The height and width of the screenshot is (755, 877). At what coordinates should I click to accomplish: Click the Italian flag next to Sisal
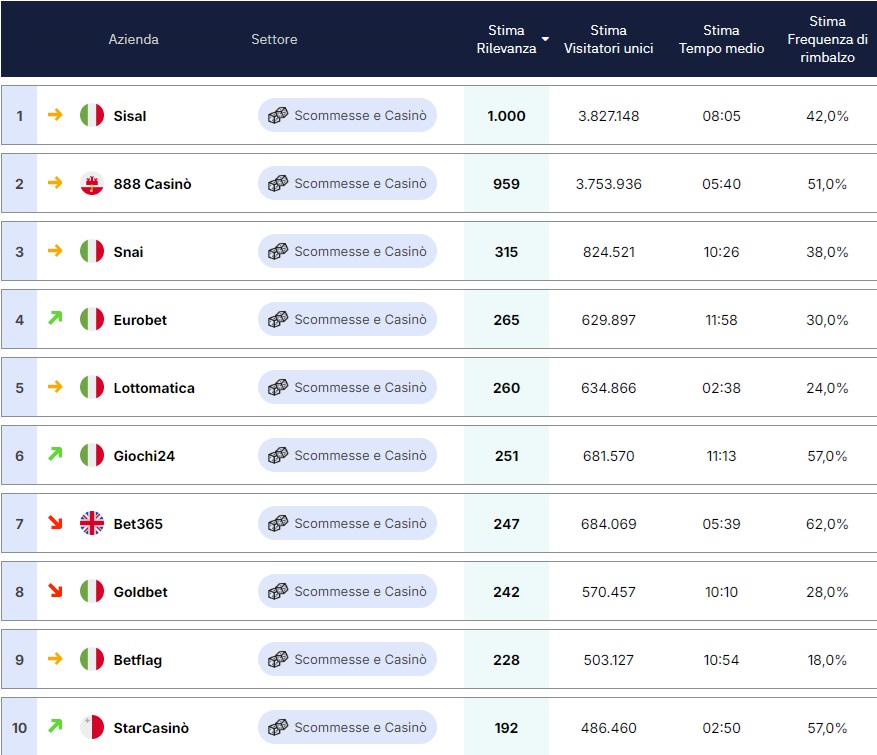click(x=92, y=115)
